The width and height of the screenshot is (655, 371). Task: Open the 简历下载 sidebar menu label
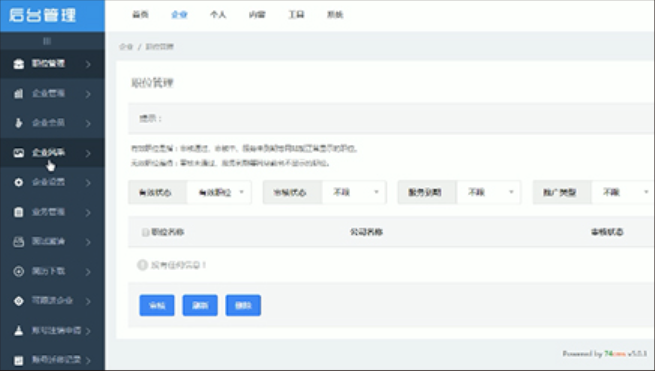(48, 271)
